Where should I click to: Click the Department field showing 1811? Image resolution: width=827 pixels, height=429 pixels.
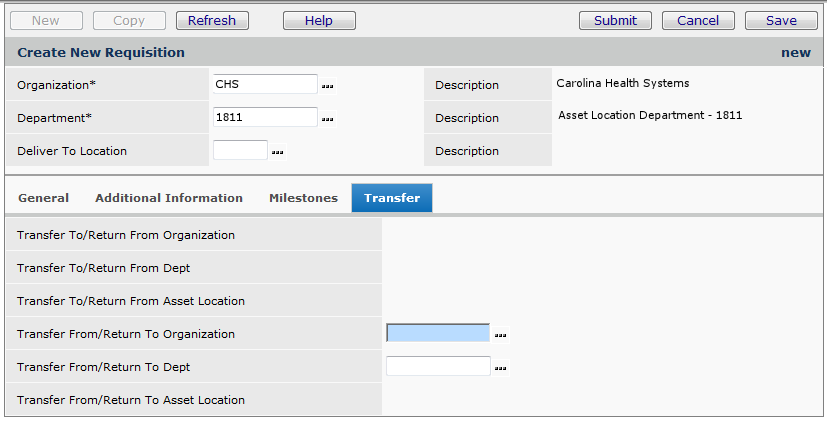[x=265, y=118]
